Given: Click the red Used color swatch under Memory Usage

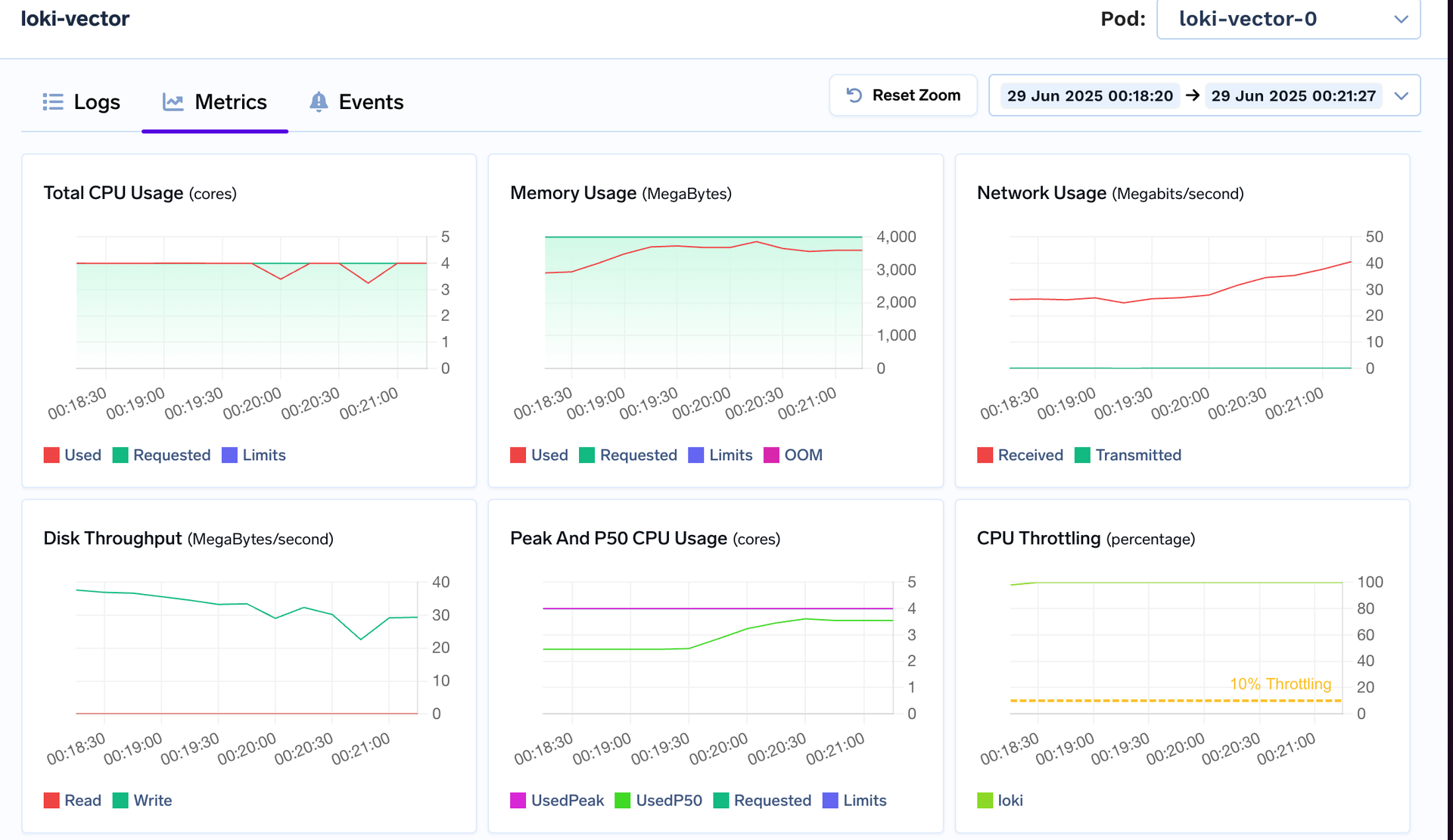Looking at the screenshot, I should pyautogui.click(x=518, y=455).
